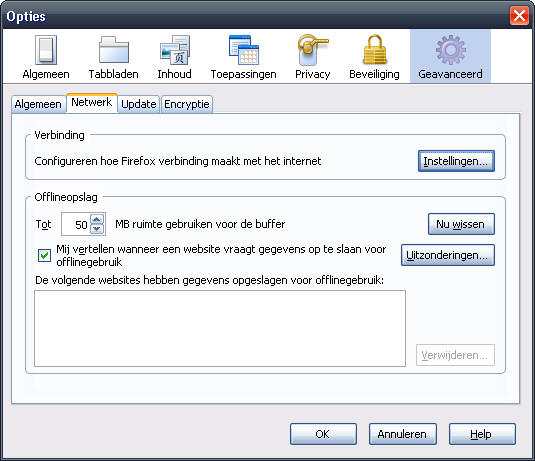Screen dimensions: 535x461
Task: Select the Privacy mask icon panel
Action: [x=312, y=57]
